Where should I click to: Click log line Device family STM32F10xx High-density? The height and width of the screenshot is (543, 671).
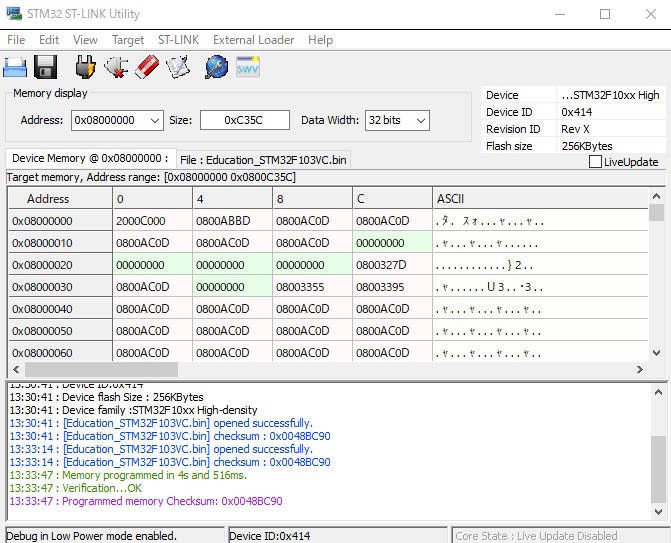(x=134, y=410)
